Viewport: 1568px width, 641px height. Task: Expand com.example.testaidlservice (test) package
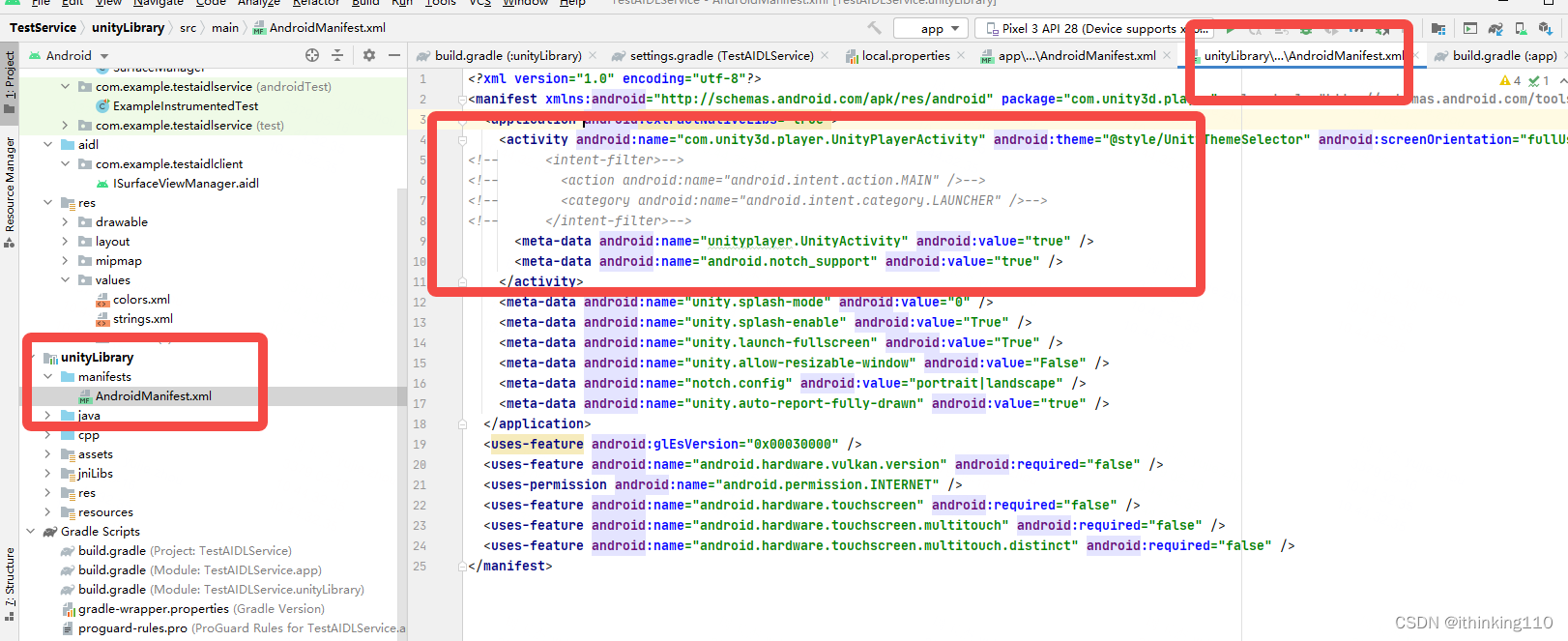tap(65, 126)
